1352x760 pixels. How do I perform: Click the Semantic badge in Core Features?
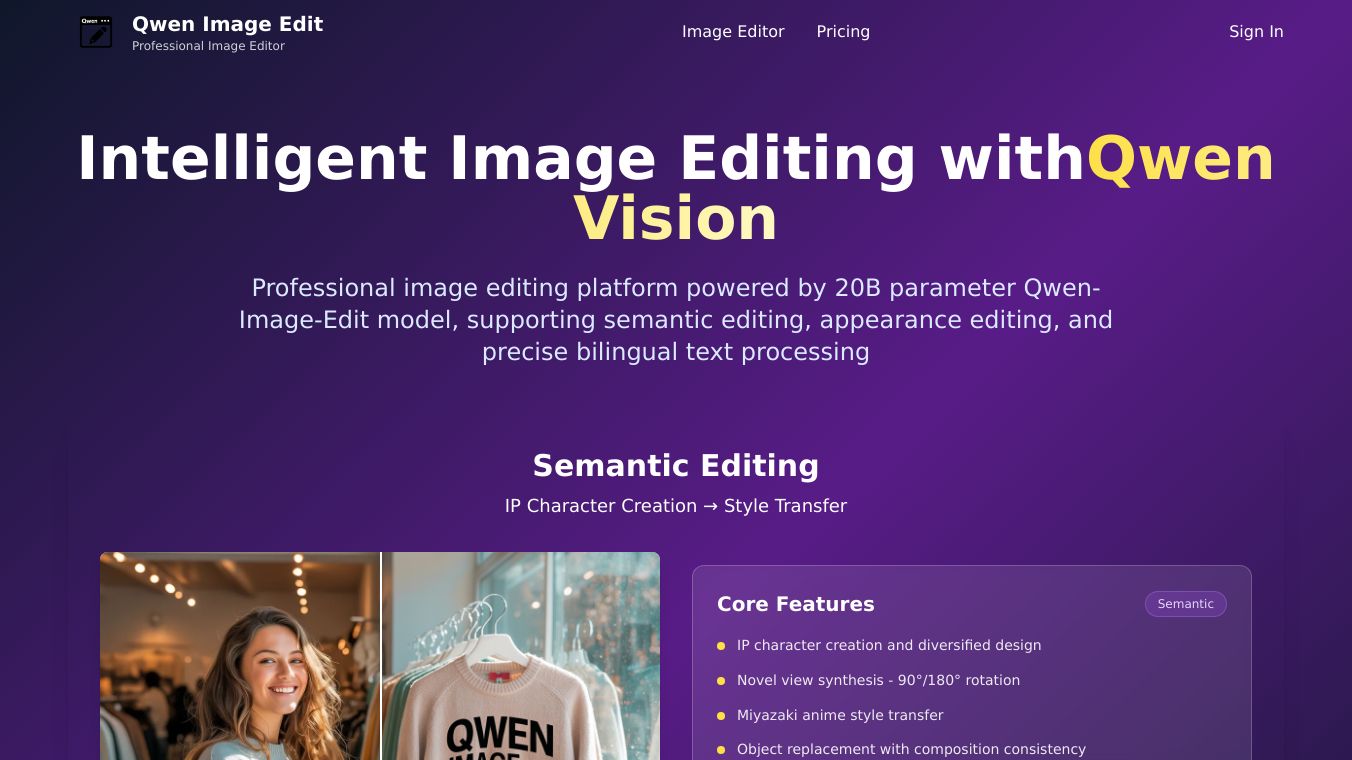coord(1186,604)
